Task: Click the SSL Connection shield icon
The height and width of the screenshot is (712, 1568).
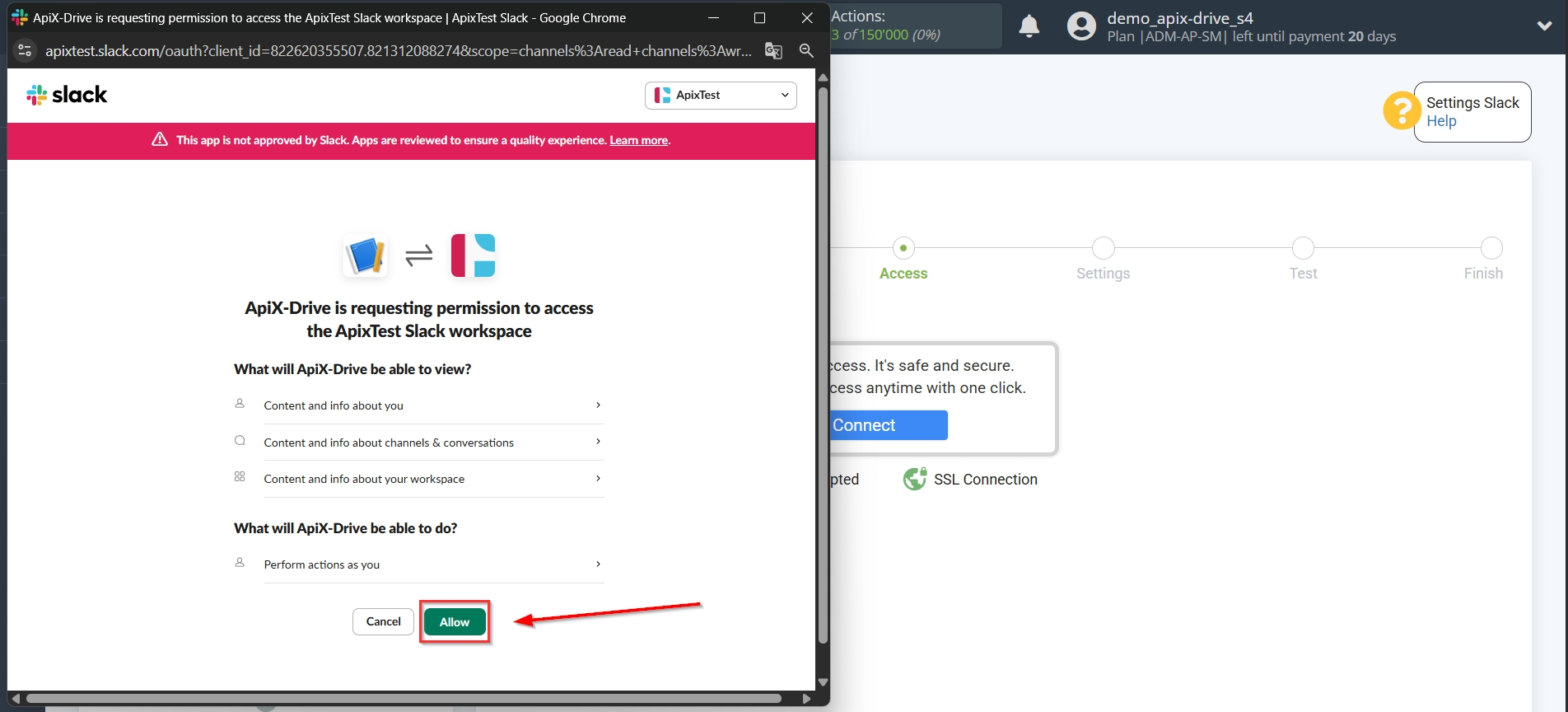Action: pyautogui.click(x=914, y=479)
